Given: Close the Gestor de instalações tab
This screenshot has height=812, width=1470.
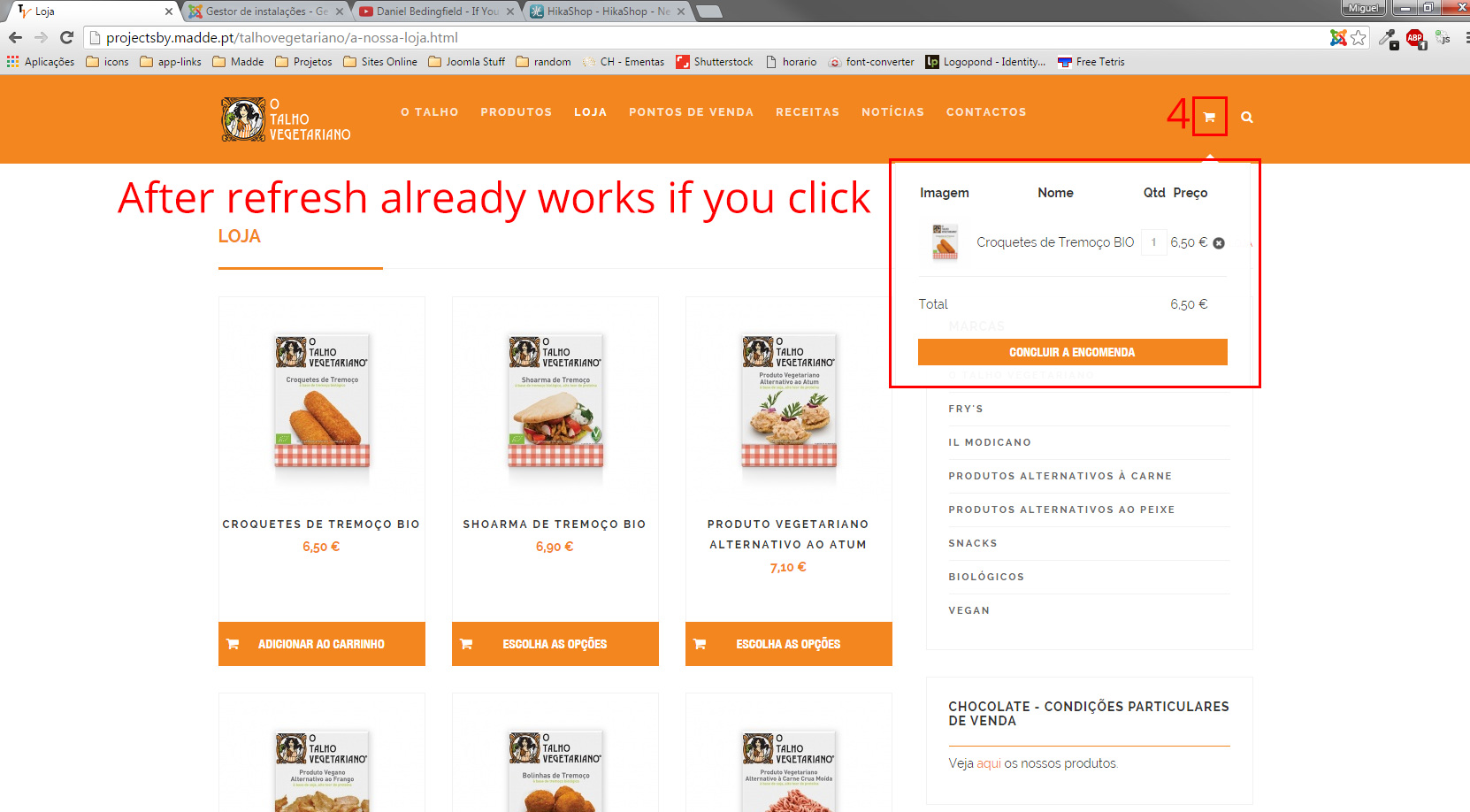Looking at the screenshot, I should tap(340, 11).
